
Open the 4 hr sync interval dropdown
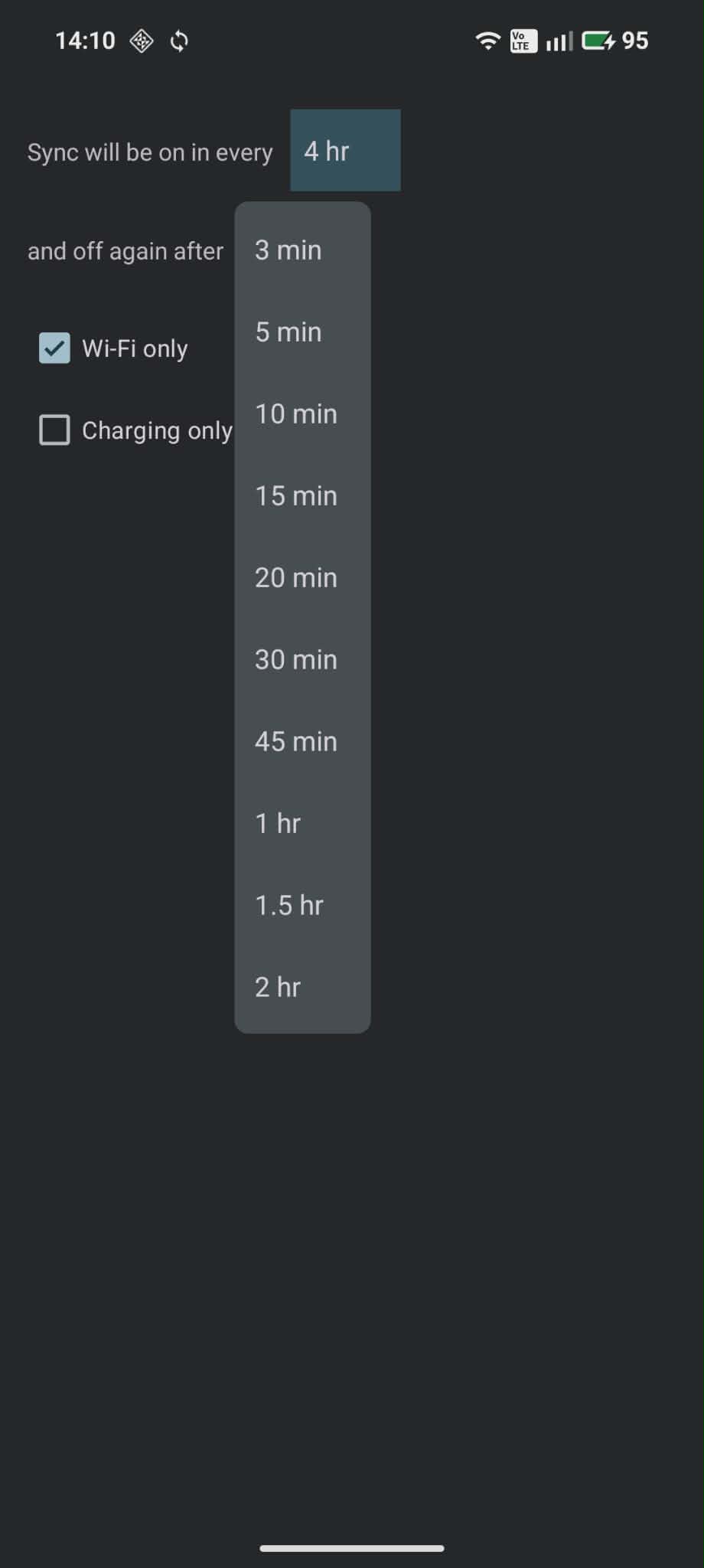click(345, 151)
